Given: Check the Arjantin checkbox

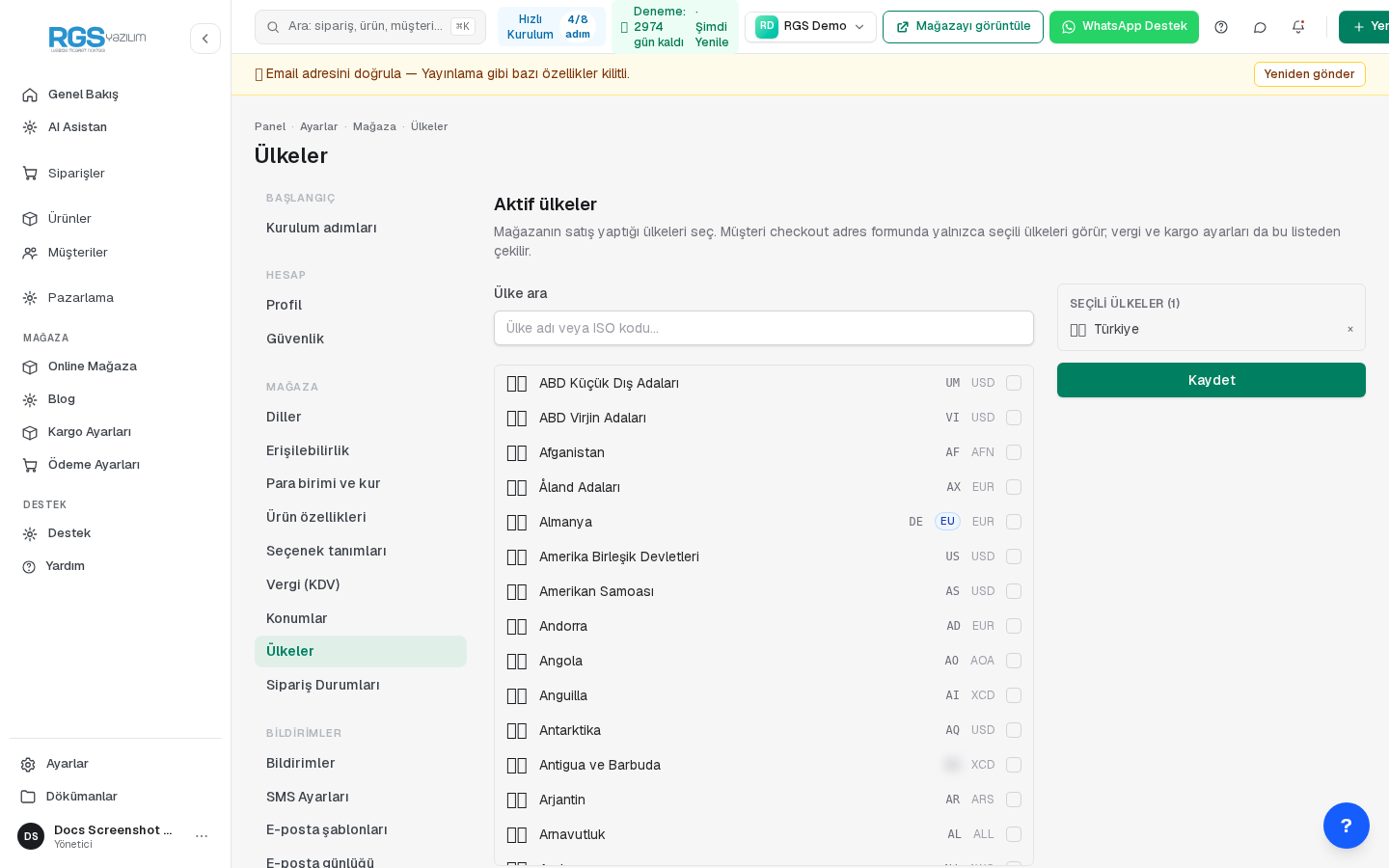Looking at the screenshot, I should point(1014,800).
